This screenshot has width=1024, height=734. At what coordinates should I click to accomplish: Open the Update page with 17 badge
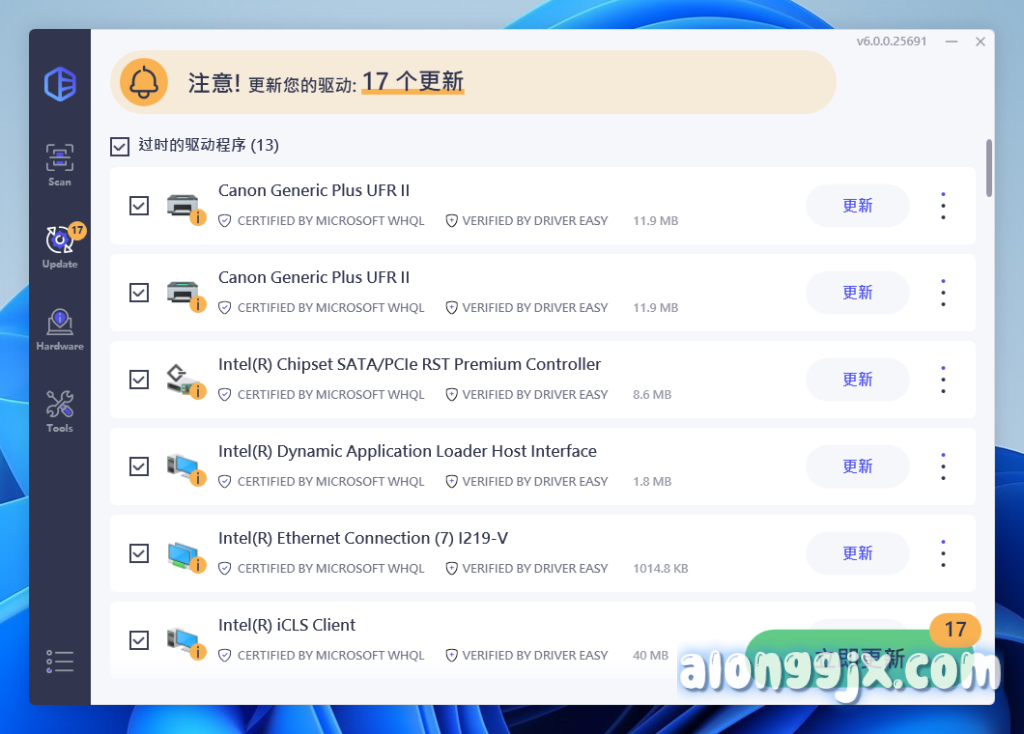pyautogui.click(x=60, y=247)
